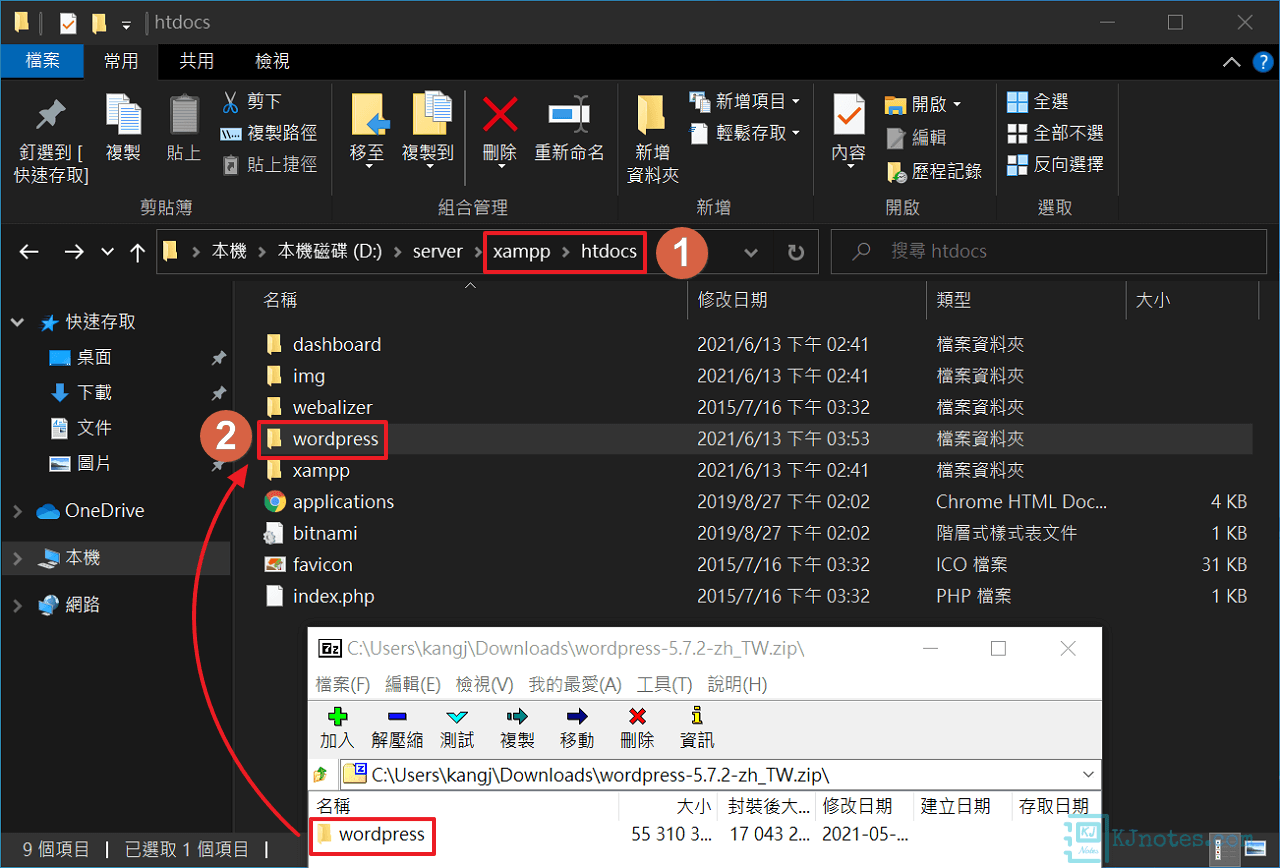Collapse the Quick Access (快速存取) tree
This screenshot has width=1280, height=868.
17,322
